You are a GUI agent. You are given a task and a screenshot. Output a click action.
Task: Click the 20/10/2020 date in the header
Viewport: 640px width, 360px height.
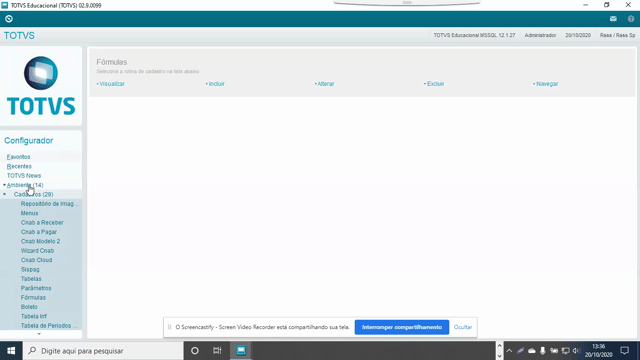tap(578, 35)
